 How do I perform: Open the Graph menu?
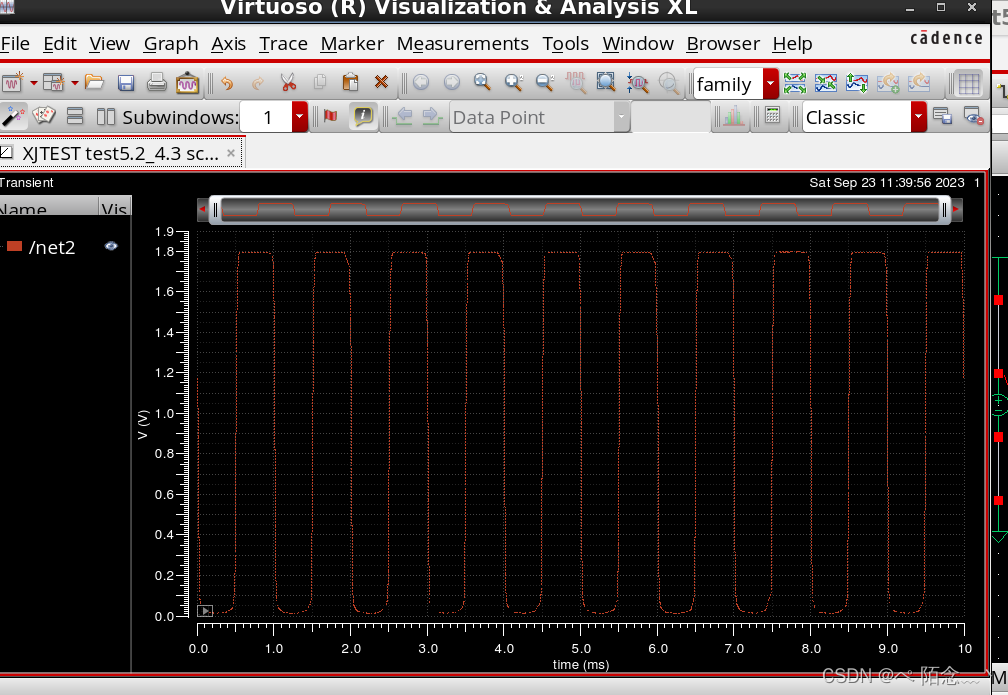tap(171, 44)
